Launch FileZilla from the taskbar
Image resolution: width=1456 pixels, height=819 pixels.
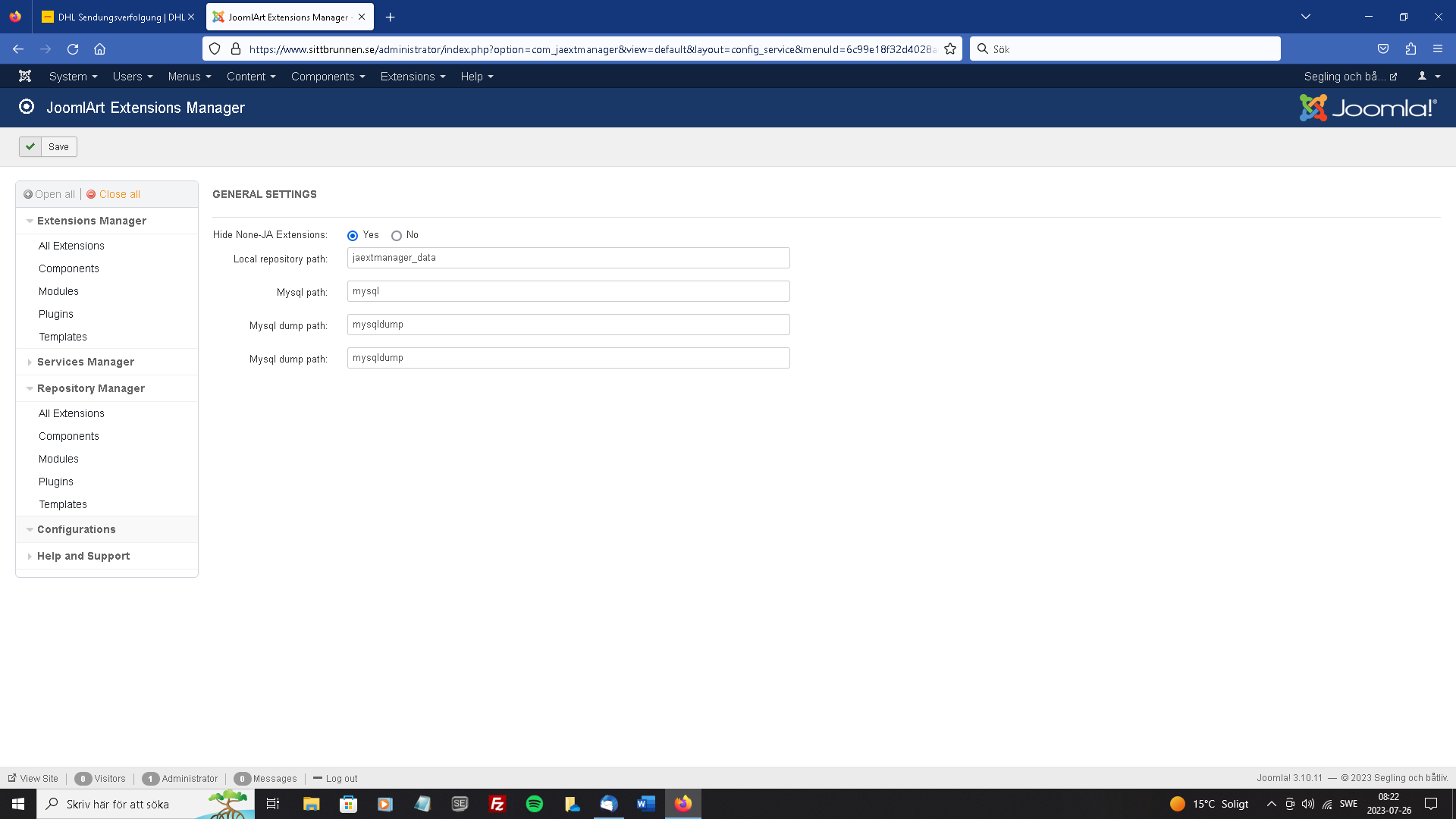click(497, 804)
